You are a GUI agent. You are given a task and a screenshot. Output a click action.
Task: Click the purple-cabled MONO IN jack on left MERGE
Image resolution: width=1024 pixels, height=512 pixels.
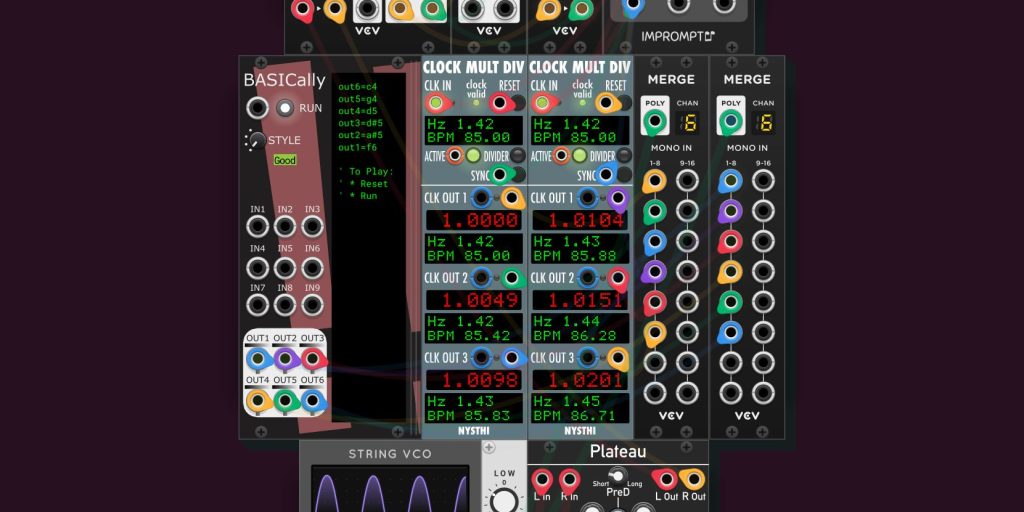654,272
